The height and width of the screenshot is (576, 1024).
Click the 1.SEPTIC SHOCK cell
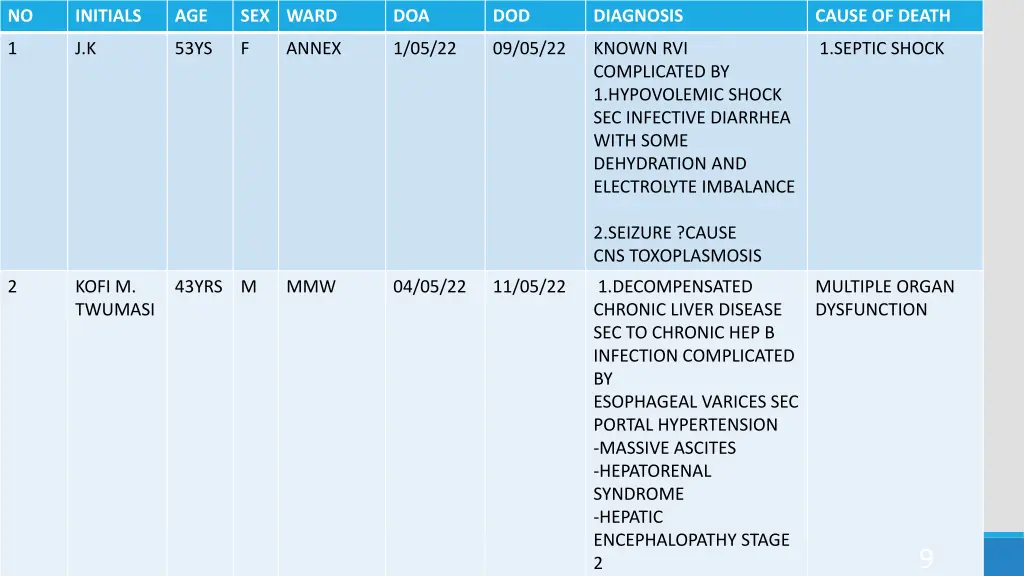click(895, 151)
